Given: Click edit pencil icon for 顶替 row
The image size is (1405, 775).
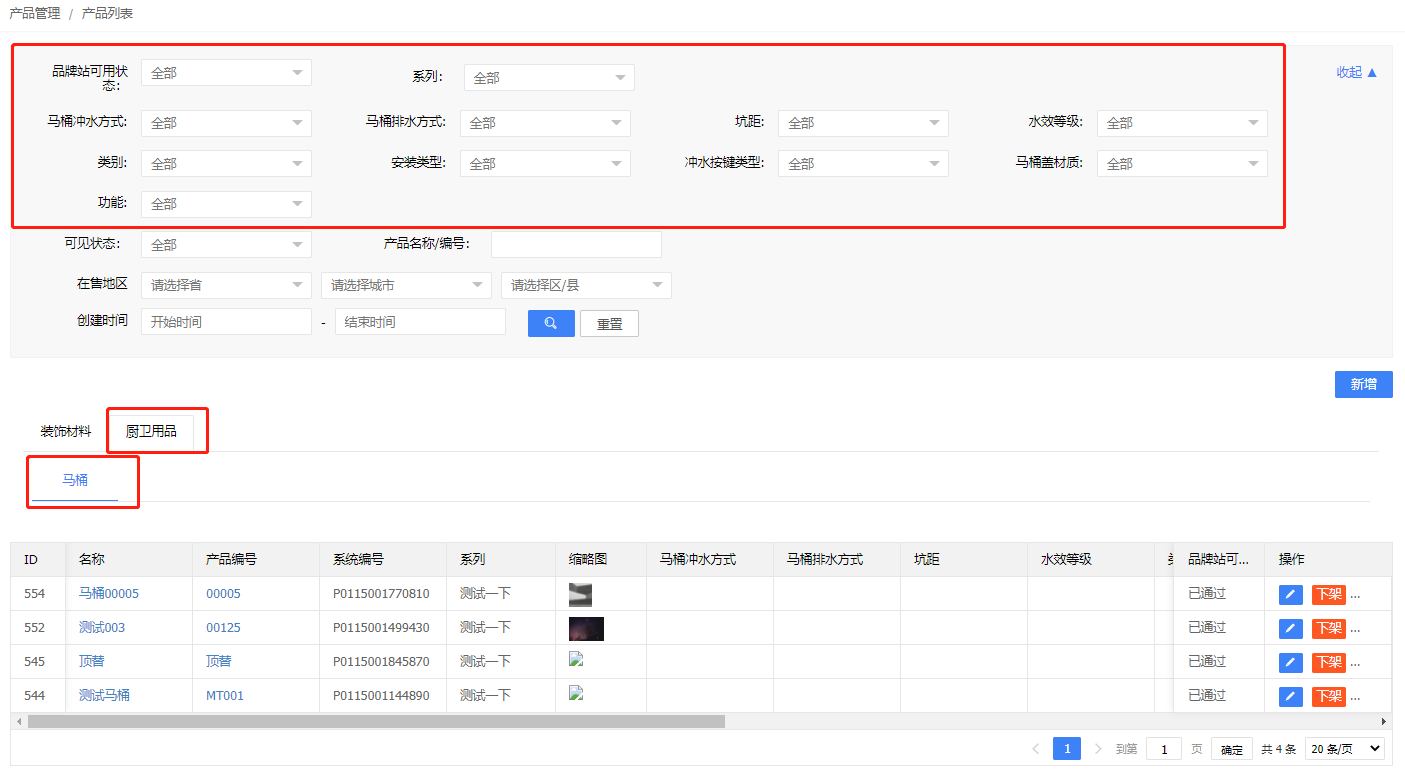Looking at the screenshot, I should 1290,663.
